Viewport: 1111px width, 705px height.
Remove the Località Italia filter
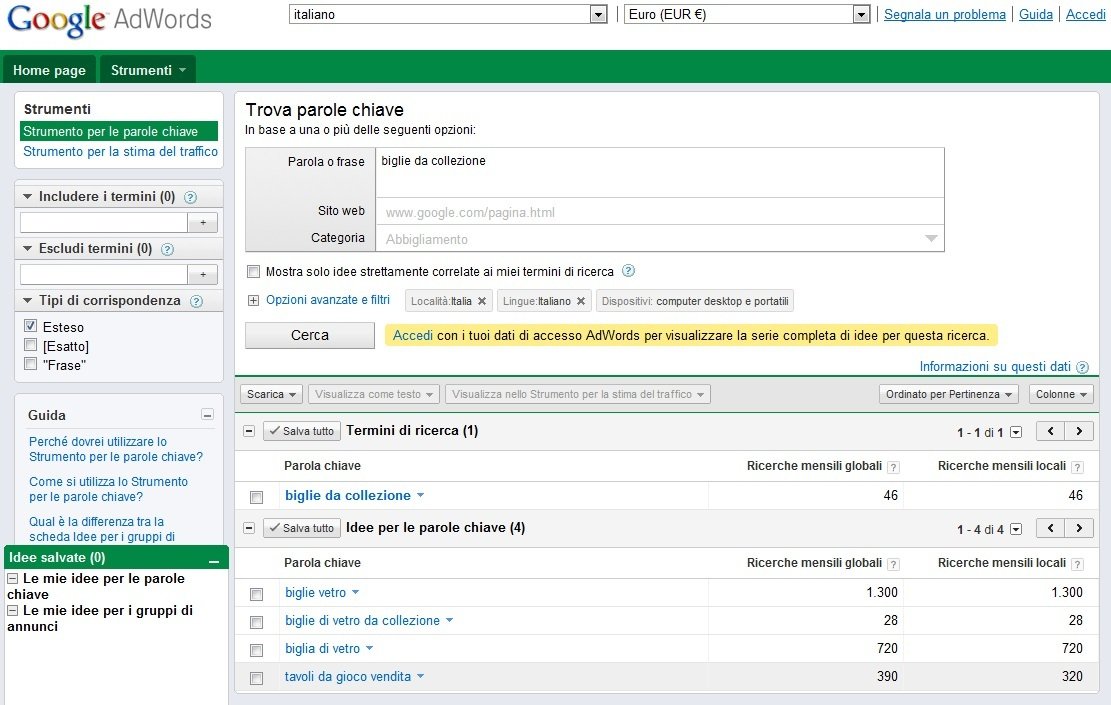[482, 301]
